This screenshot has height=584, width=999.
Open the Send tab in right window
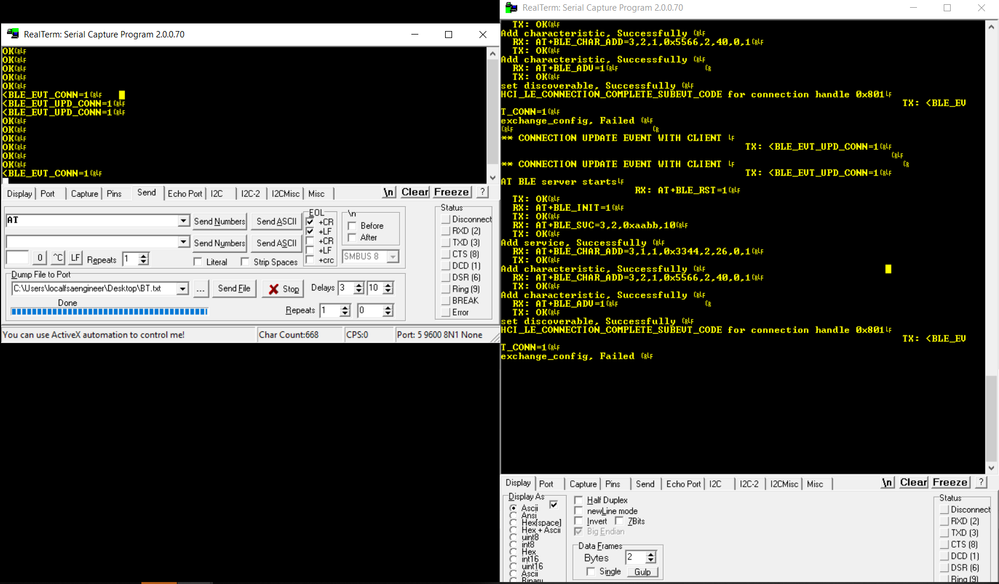645,484
